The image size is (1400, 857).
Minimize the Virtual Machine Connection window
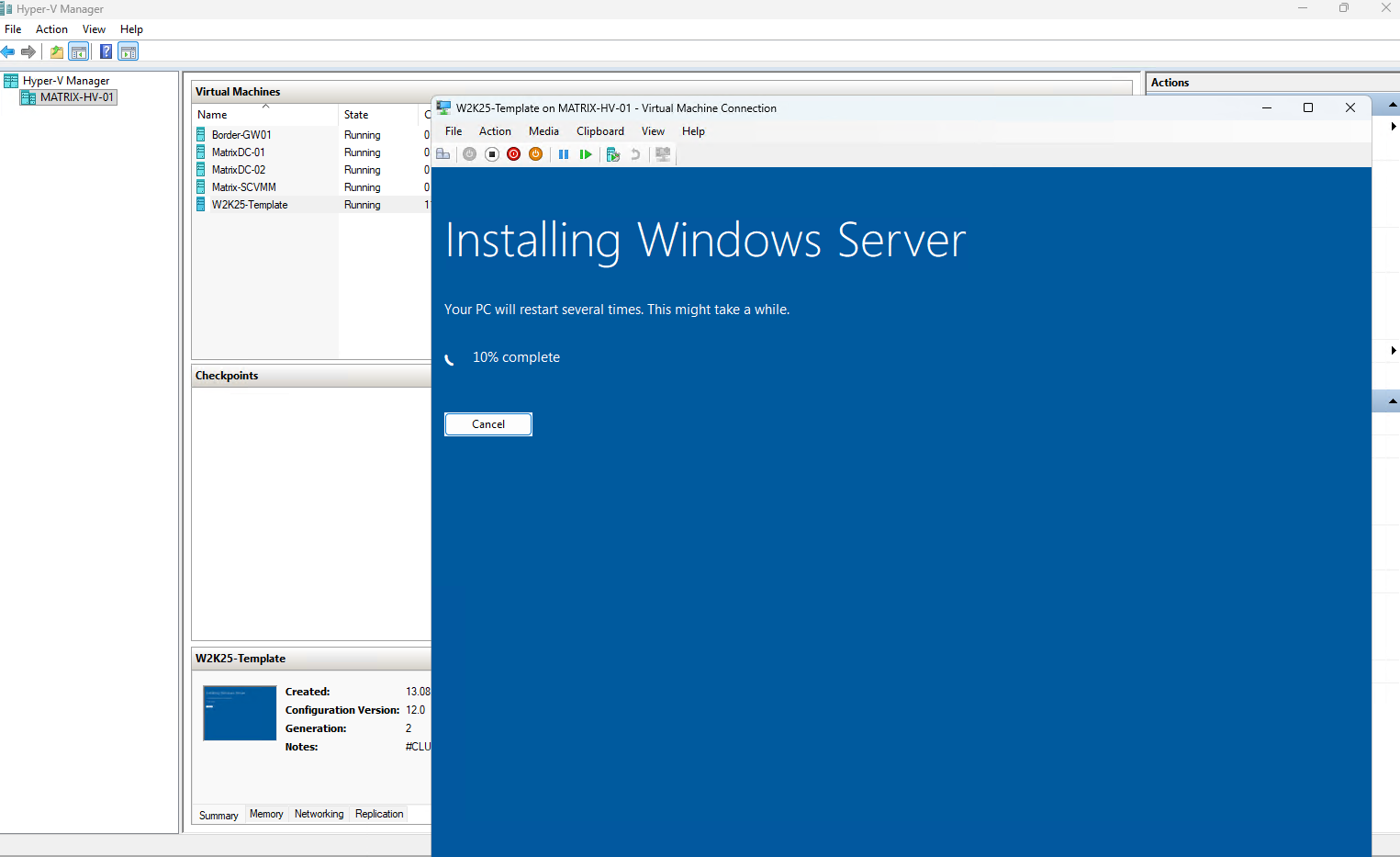1267,107
